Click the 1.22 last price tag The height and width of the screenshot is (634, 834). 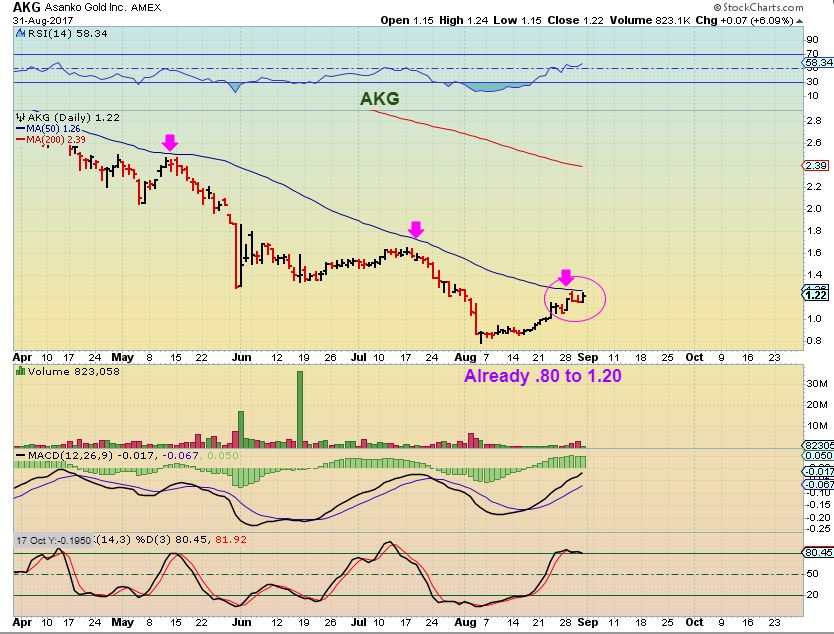[816, 295]
